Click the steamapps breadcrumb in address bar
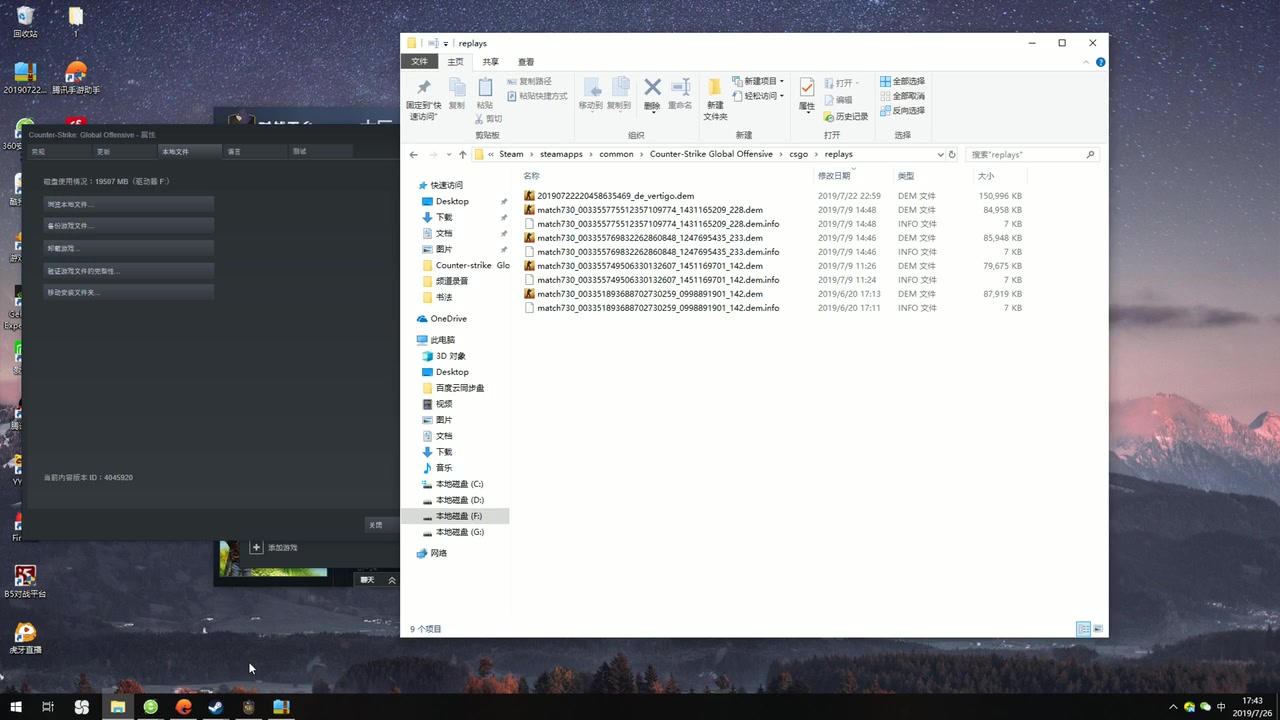This screenshot has width=1280, height=720. point(561,155)
